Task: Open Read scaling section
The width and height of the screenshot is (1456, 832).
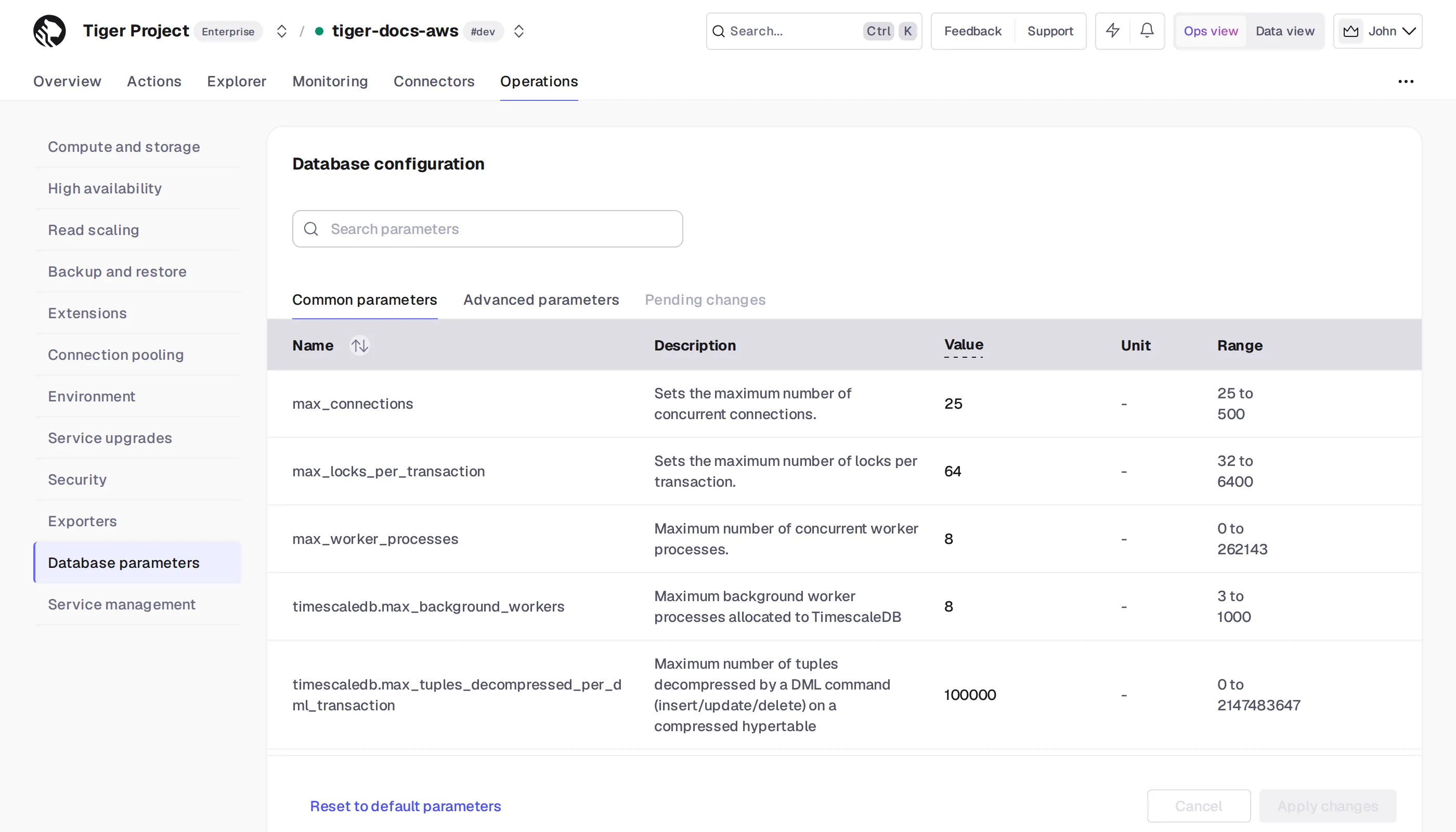Action: pyautogui.click(x=138, y=230)
